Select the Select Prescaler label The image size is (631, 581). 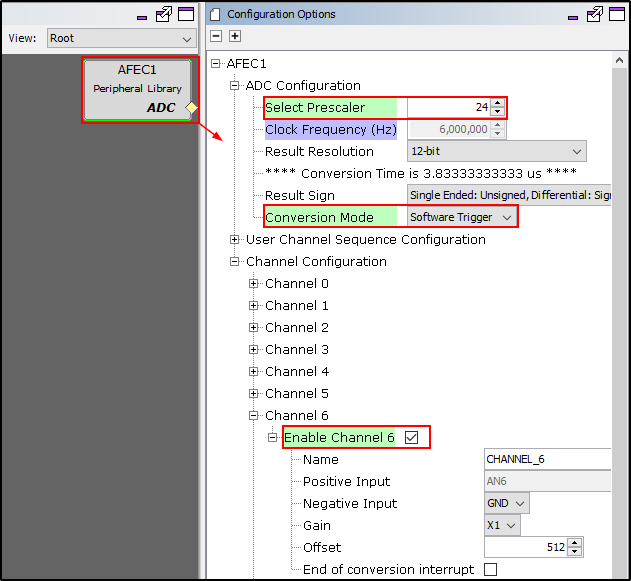pos(315,107)
